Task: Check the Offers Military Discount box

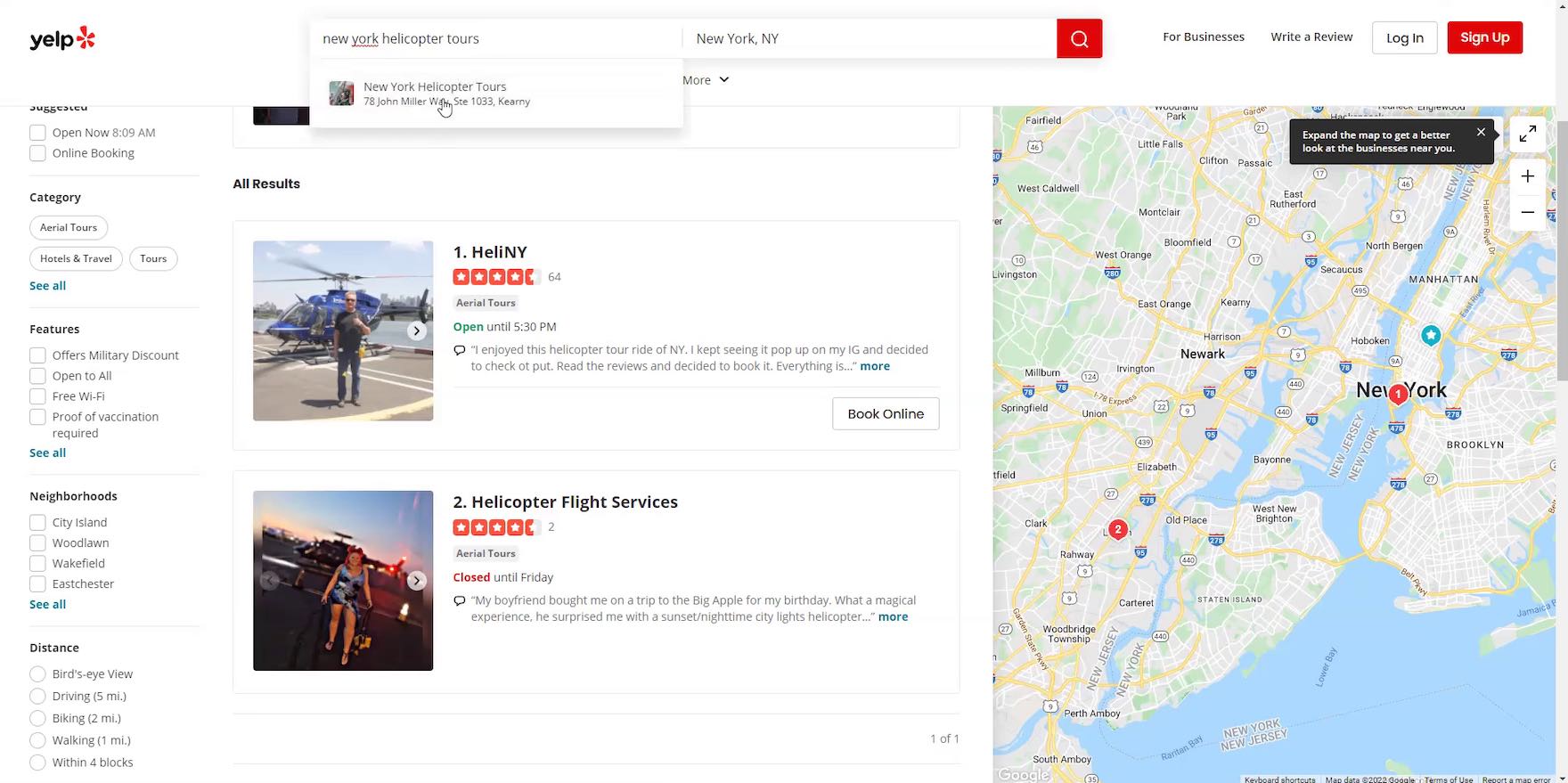Action: (x=37, y=355)
